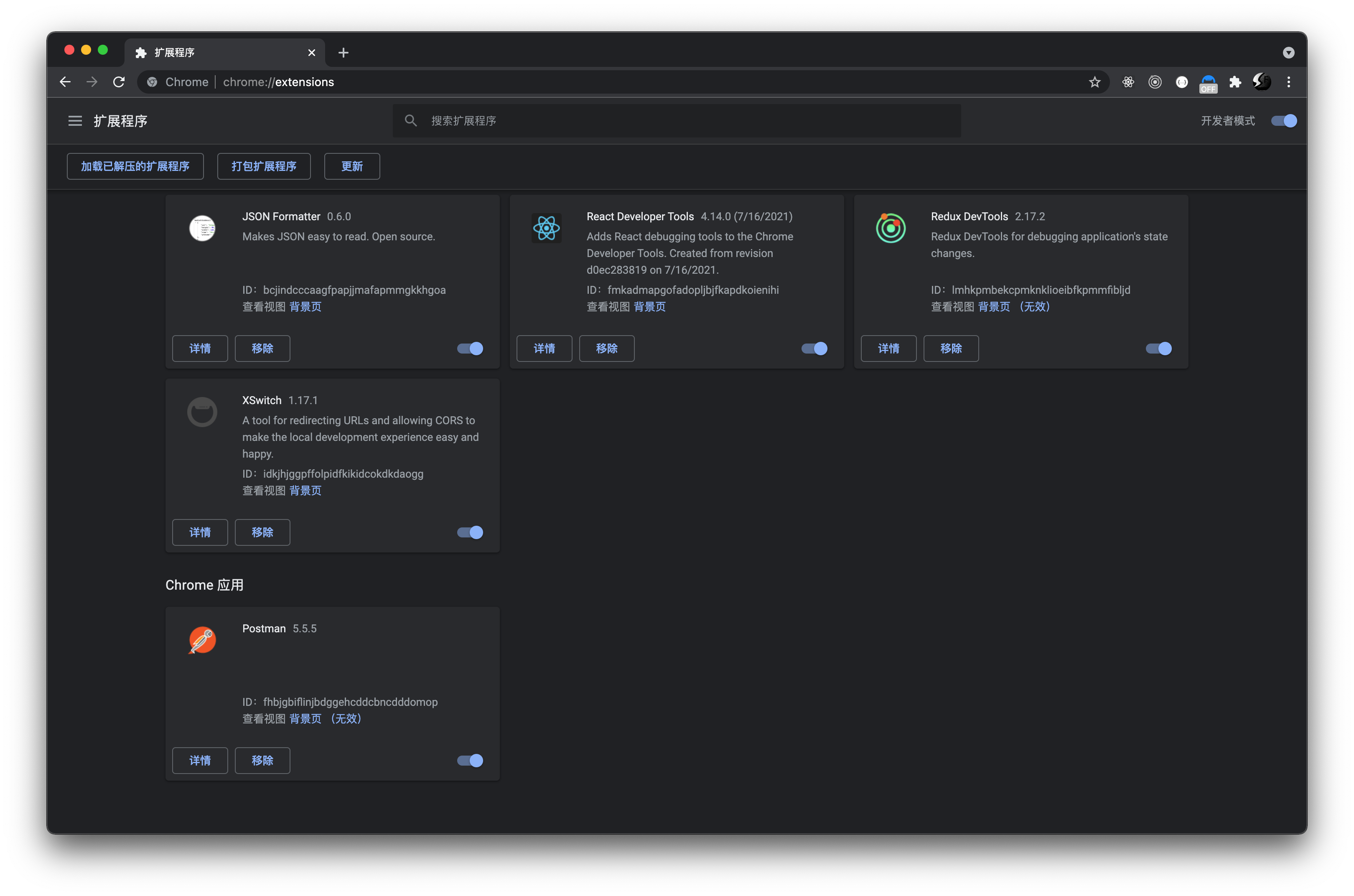Open the hamburger menu beside 扩展程序
Image resolution: width=1354 pixels, height=896 pixels.
pos(75,121)
